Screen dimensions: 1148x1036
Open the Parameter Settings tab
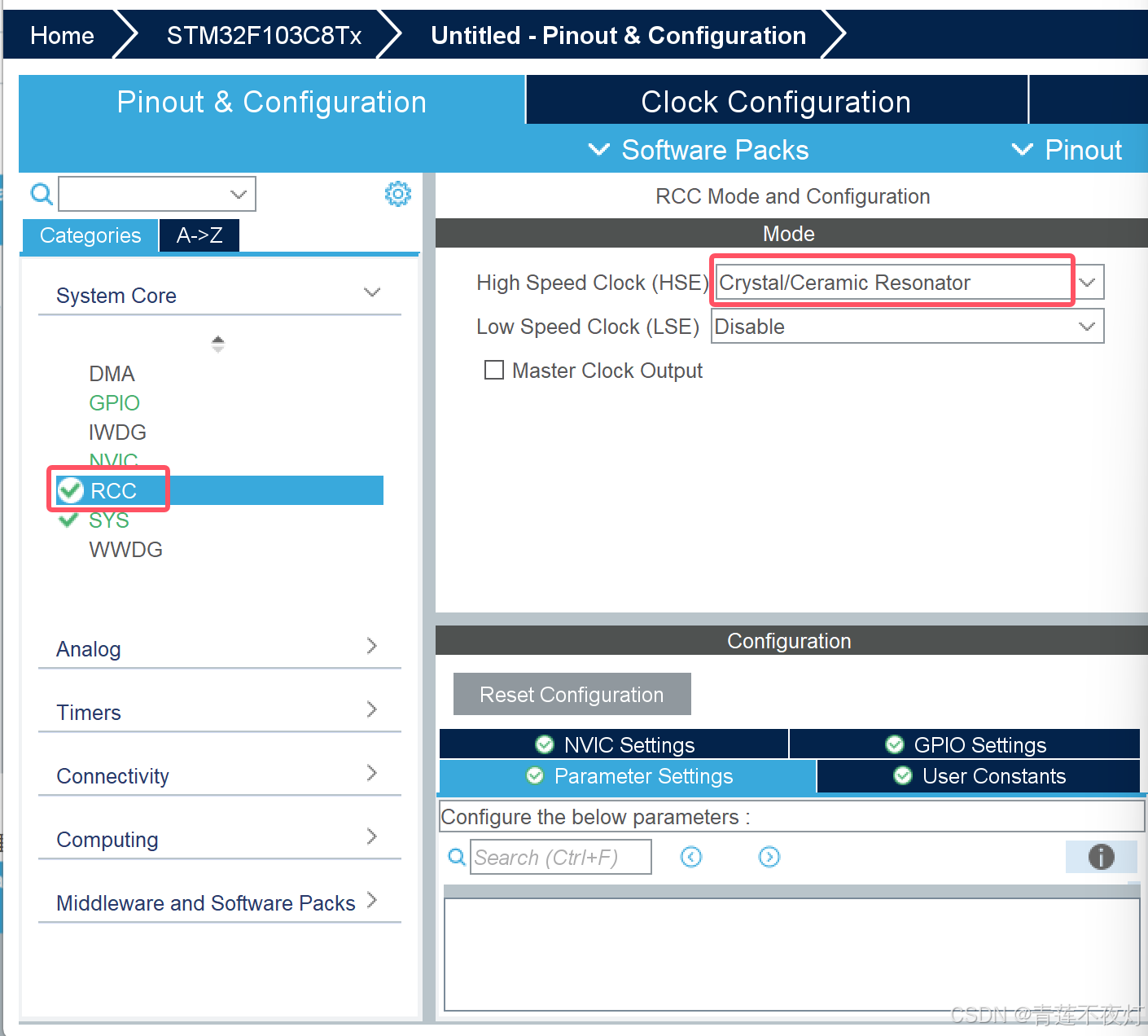pos(628,776)
